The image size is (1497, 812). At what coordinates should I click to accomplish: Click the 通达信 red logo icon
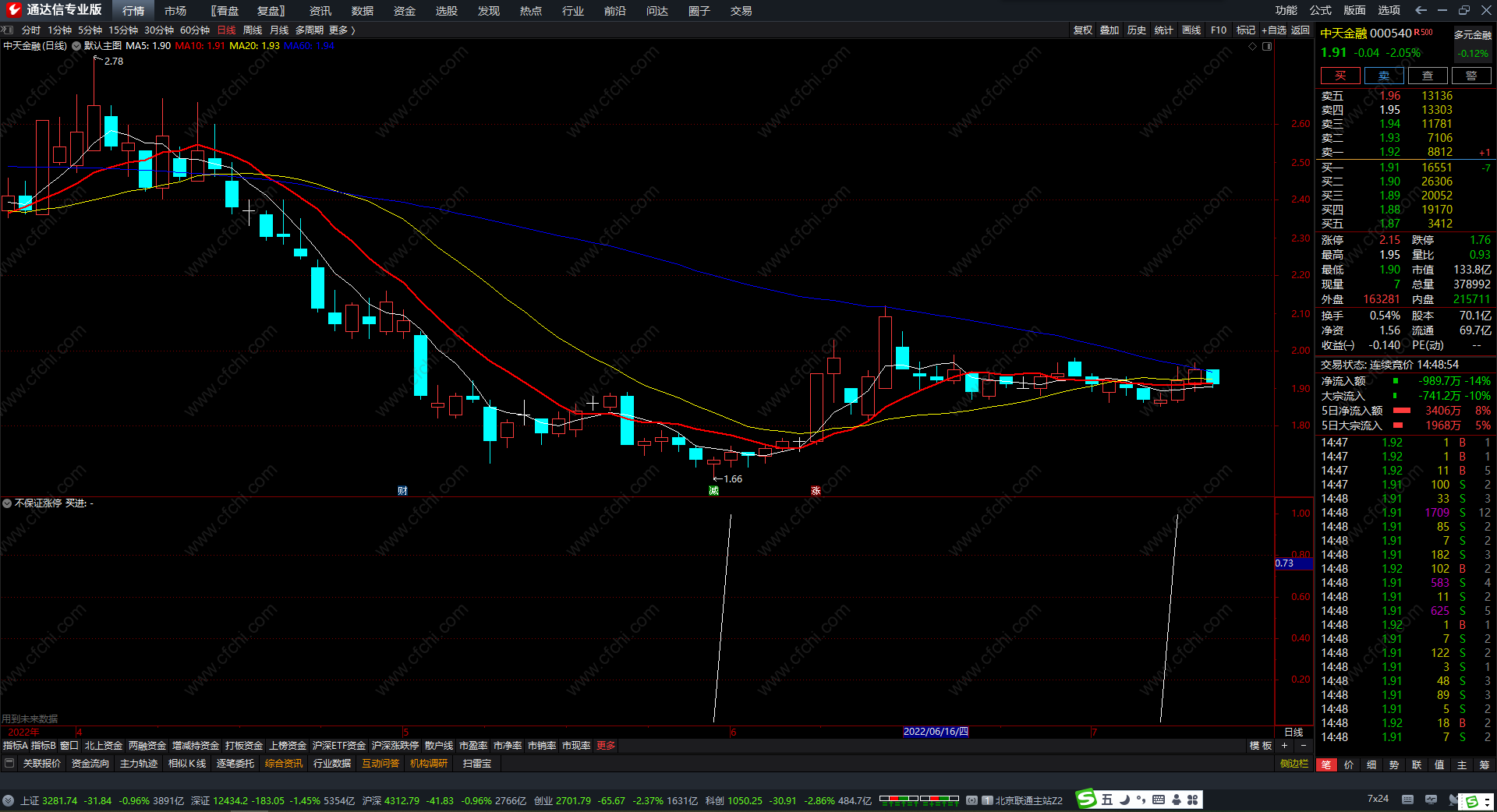13,9
